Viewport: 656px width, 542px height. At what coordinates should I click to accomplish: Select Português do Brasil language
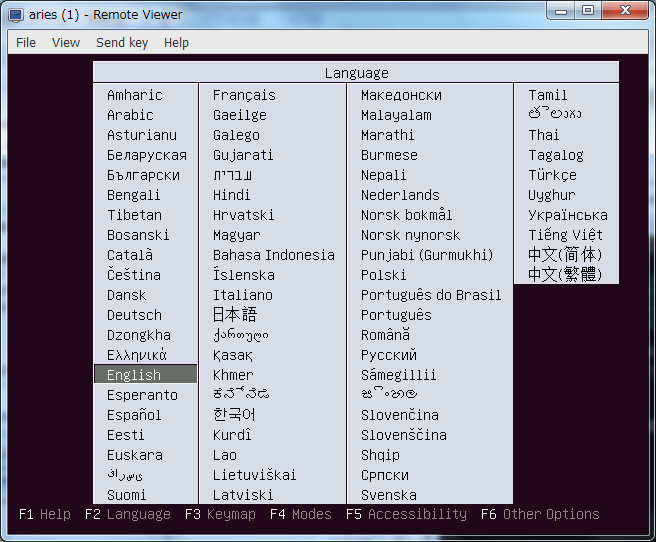click(x=431, y=295)
